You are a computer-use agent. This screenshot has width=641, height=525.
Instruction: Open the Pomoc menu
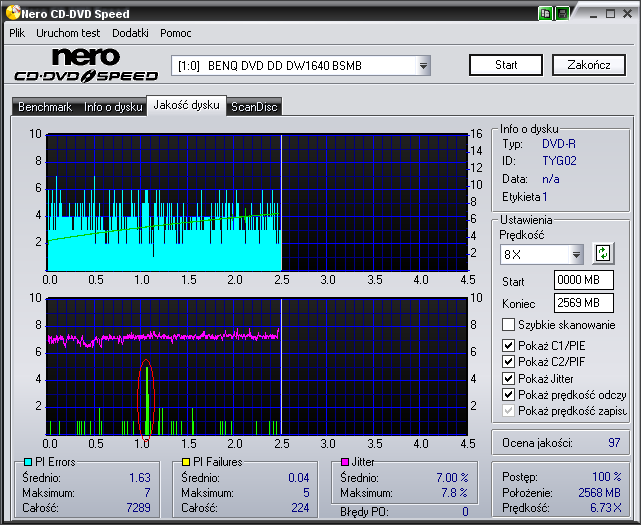tap(176, 33)
